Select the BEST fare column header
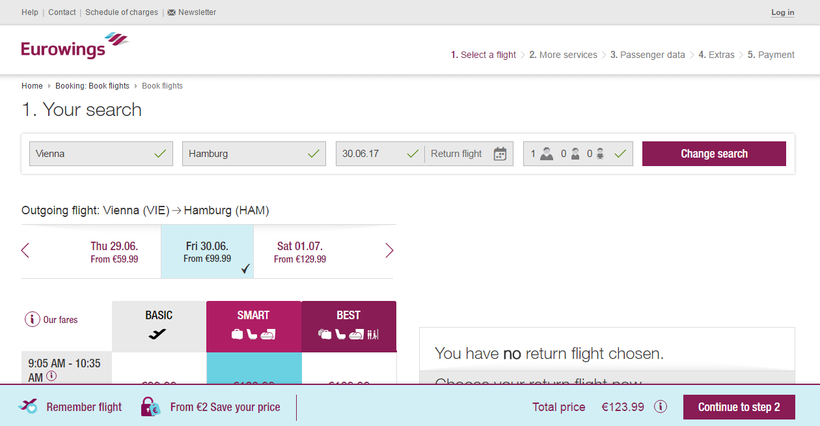Screen dimensions: 820x426 click(348, 326)
